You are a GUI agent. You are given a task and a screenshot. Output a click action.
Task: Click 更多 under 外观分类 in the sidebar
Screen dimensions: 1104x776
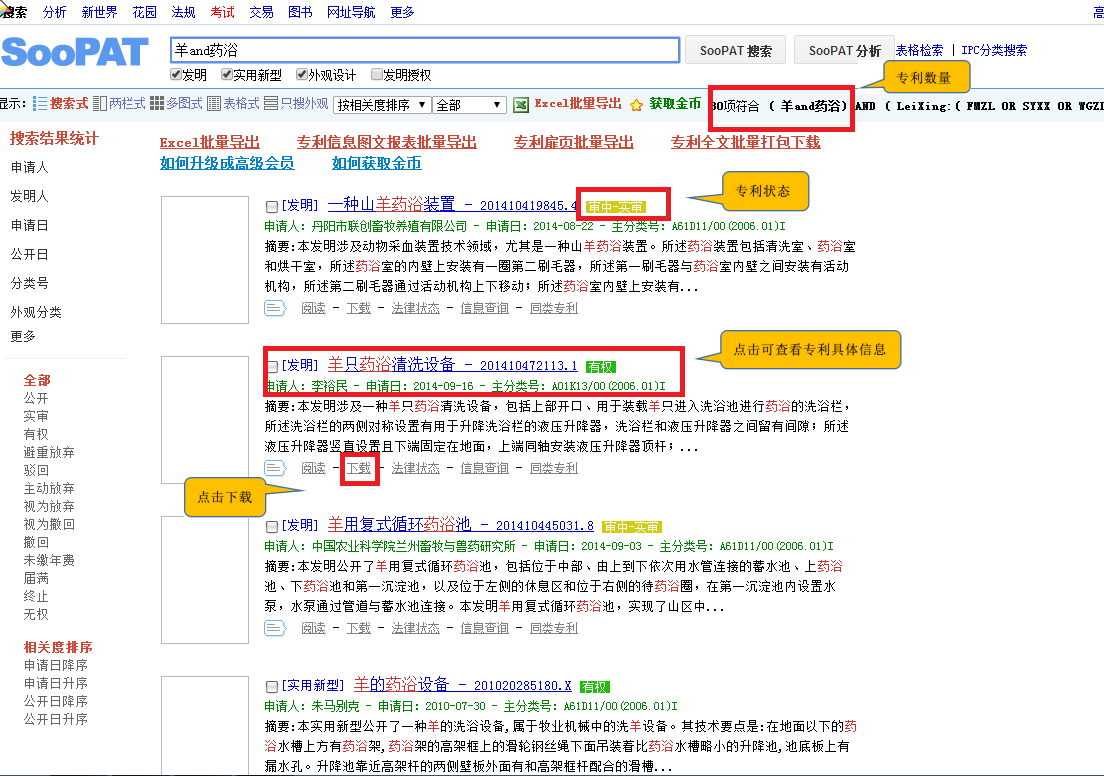[23, 336]
